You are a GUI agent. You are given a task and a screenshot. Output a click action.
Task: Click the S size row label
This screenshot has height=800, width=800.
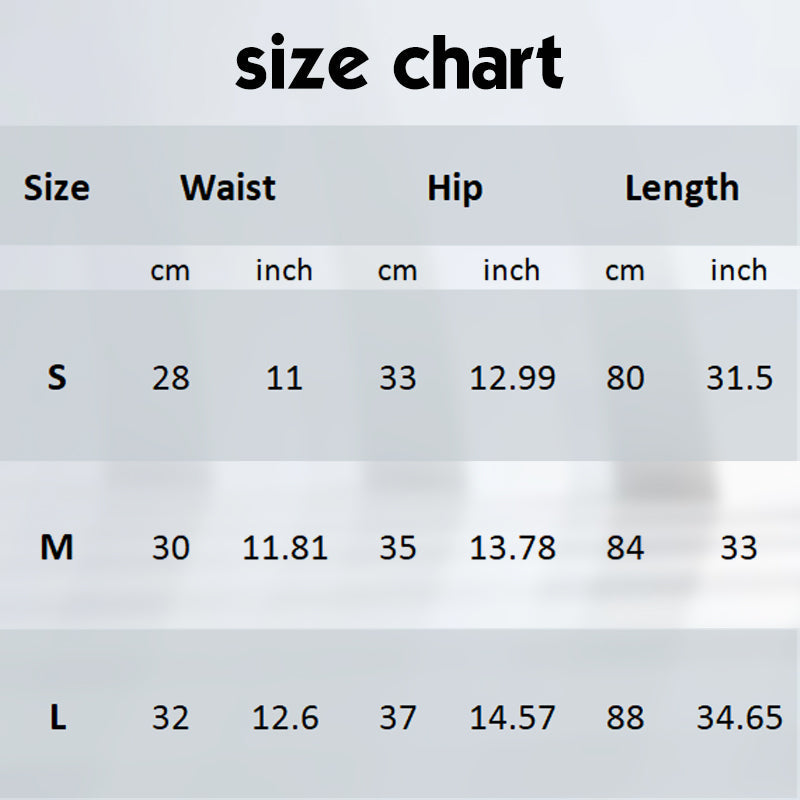coord(57,378)
